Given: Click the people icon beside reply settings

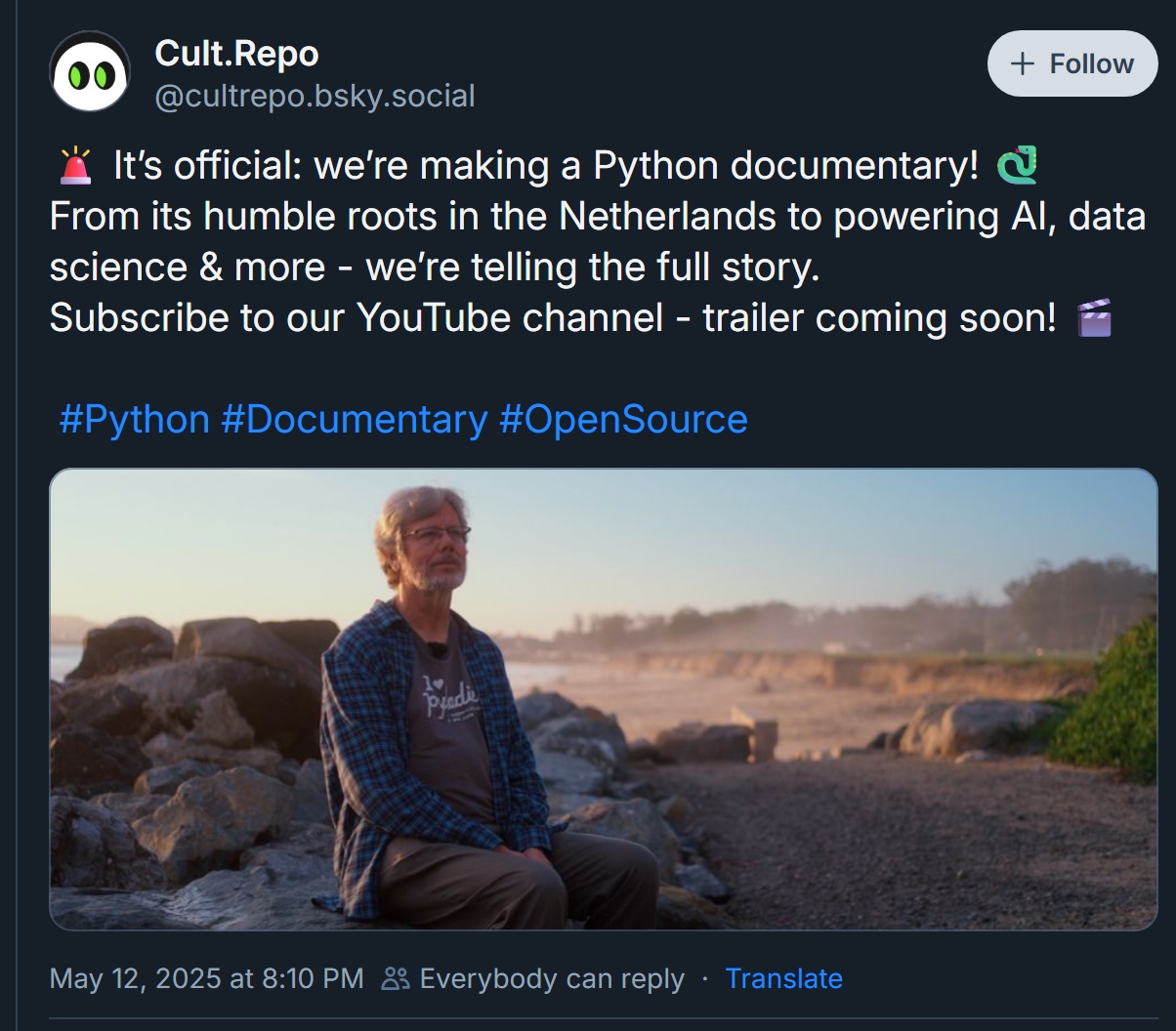Looking at the screenshot, I should click(x=396, y=978).
